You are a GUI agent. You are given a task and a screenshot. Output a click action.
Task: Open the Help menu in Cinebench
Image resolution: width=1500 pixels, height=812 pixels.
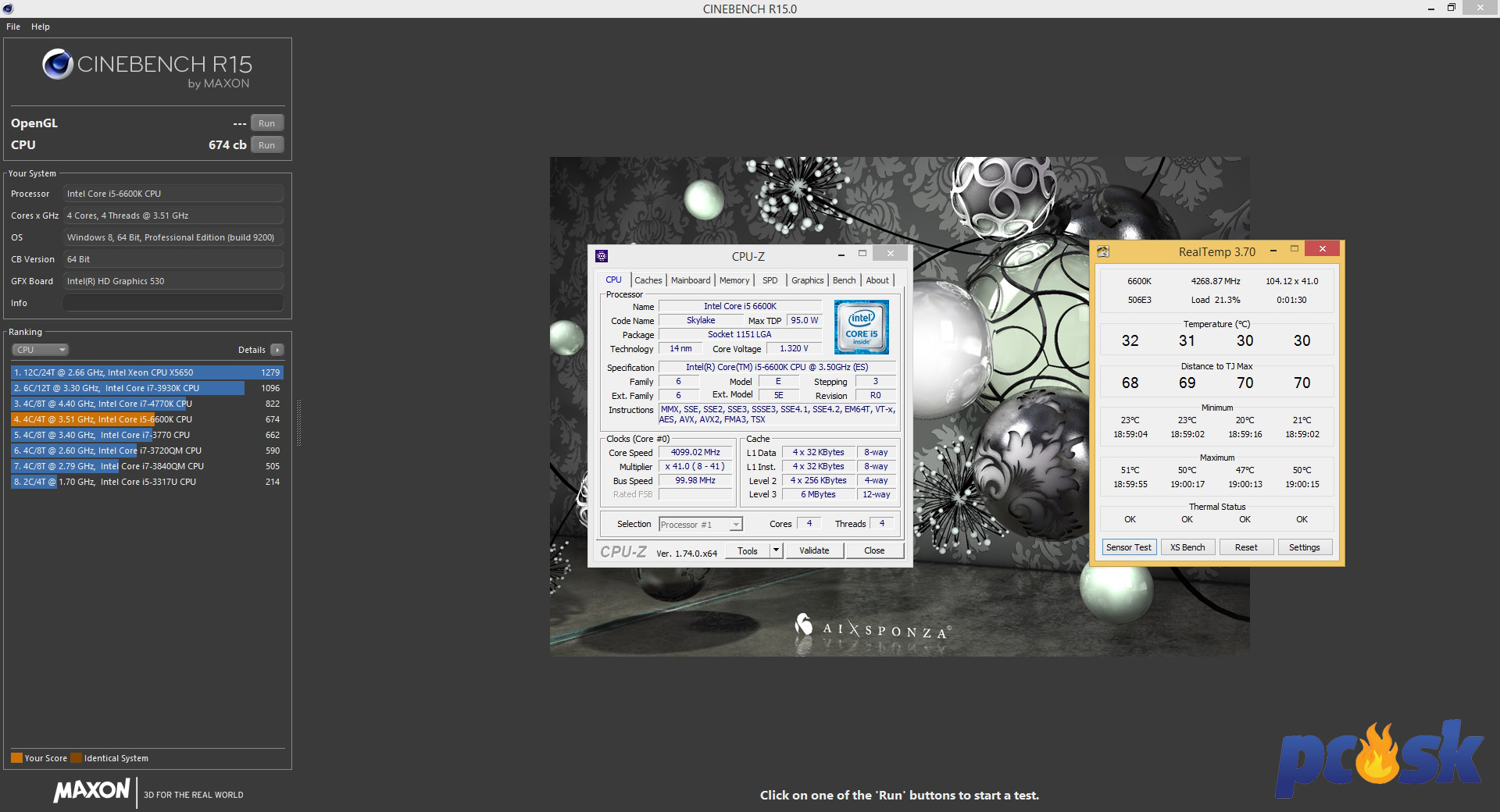click(x=41, y=27)
